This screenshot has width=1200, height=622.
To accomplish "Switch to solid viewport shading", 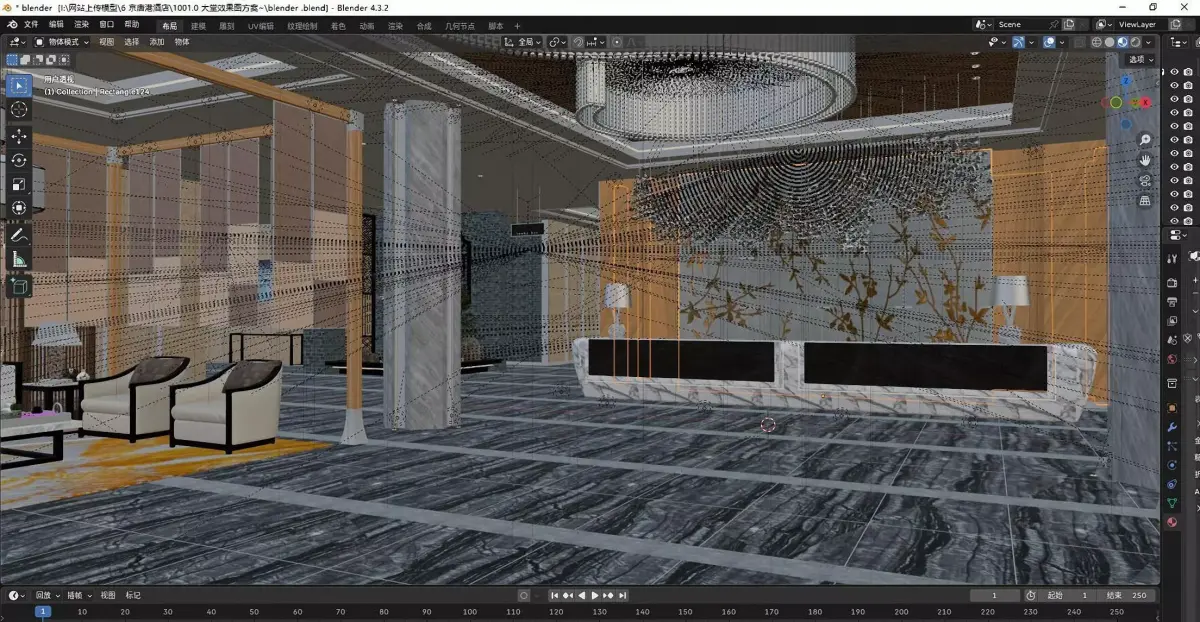I will (x=1110, y=42).
